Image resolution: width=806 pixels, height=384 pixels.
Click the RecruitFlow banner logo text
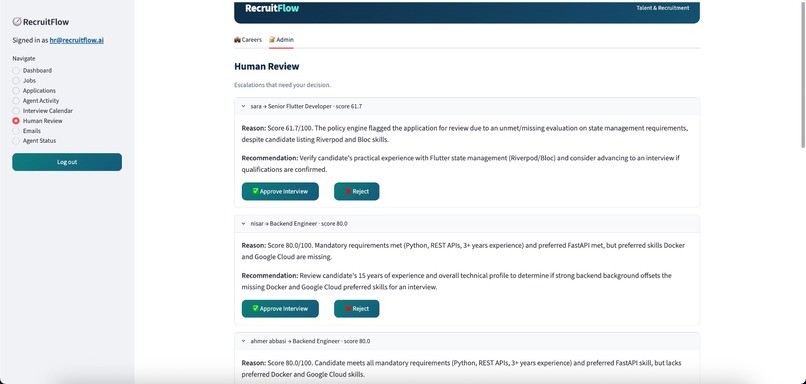click(x=272, y=8)
